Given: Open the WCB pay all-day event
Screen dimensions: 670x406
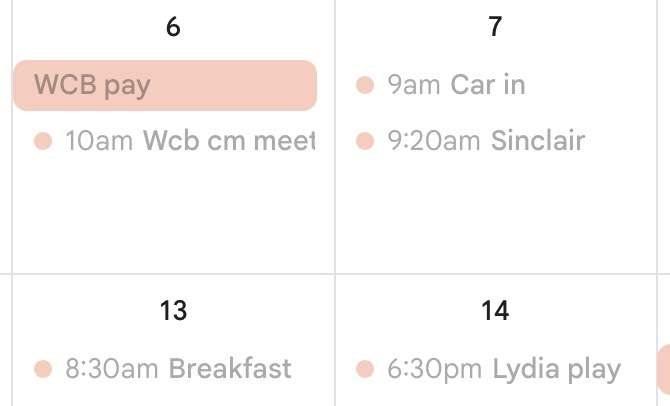Looking at the screenshot, I should point(165,85).
